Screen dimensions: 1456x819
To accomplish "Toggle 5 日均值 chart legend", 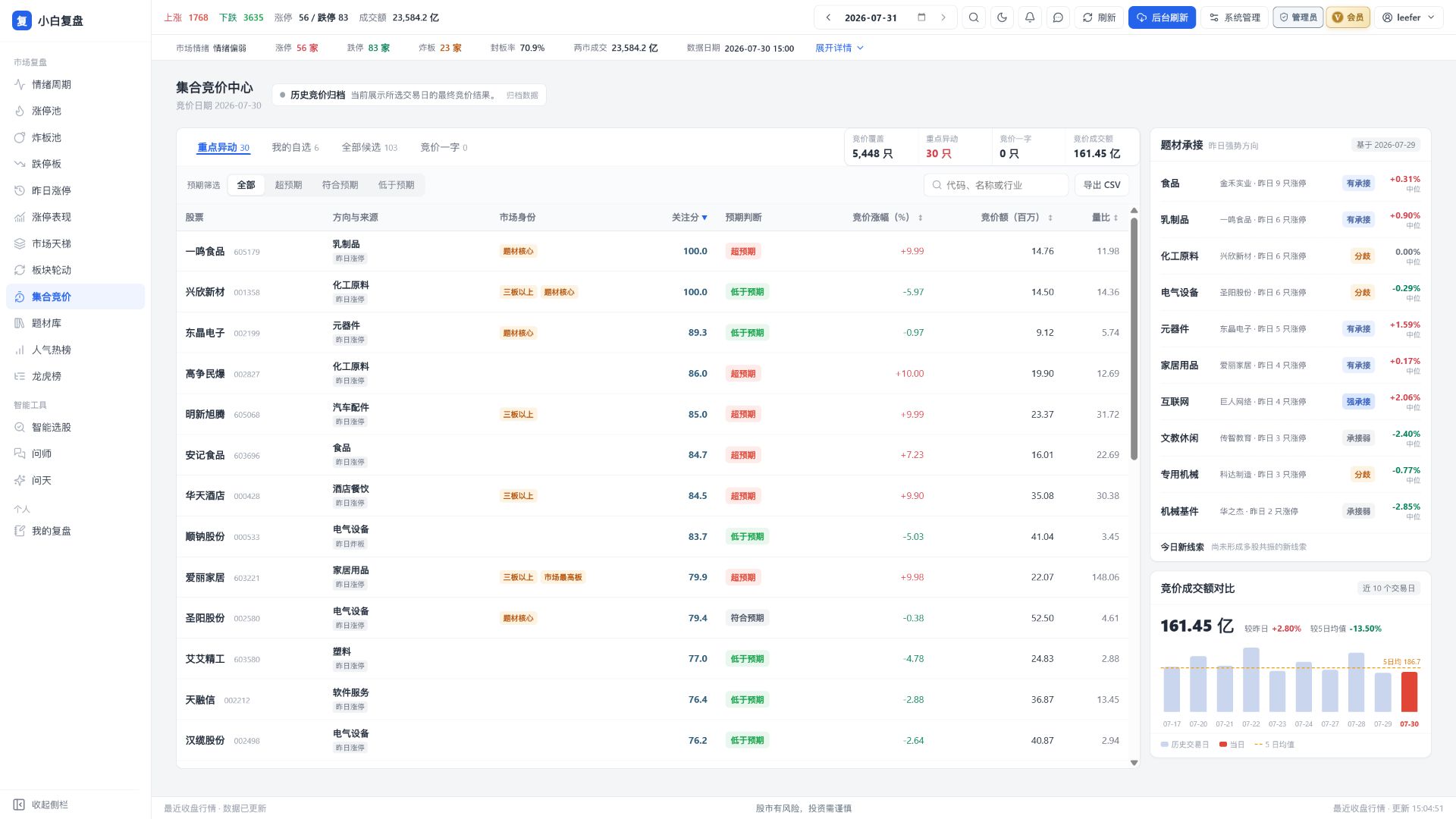I will pos(1274,745).
